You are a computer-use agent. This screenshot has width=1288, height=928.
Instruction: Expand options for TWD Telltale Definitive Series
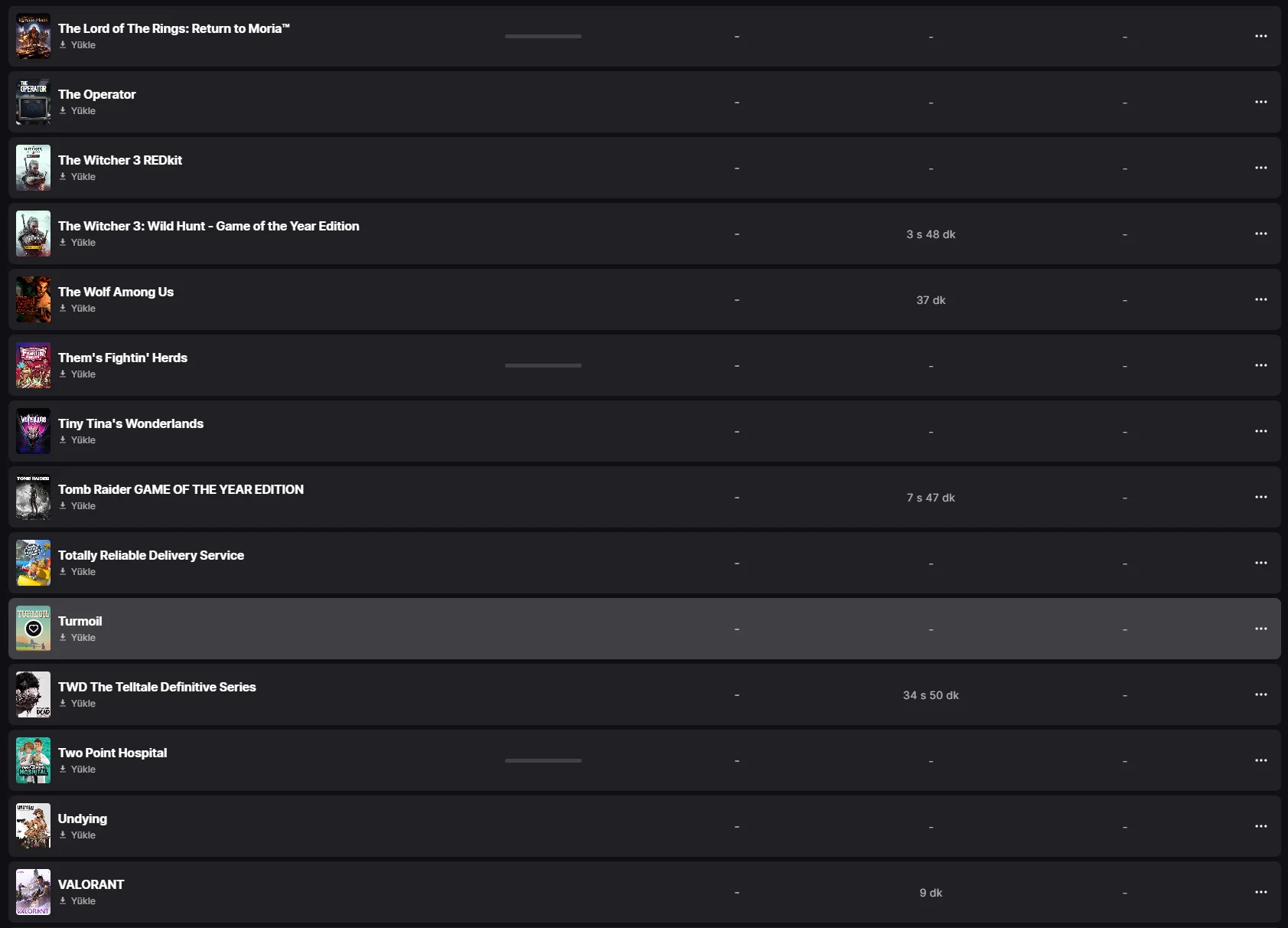point(1260,694)
